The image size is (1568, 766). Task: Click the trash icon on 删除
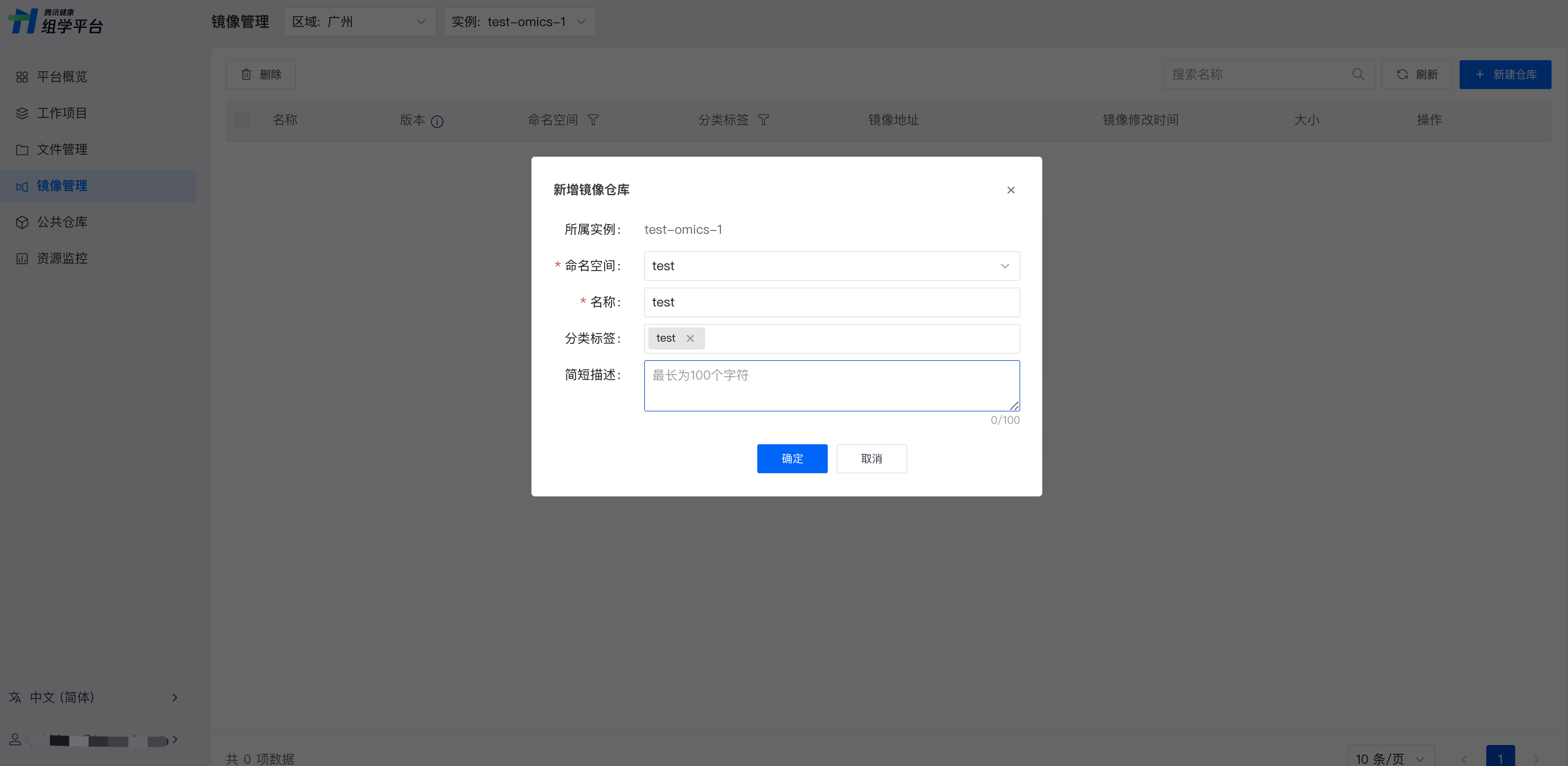[x=246, y=74]
